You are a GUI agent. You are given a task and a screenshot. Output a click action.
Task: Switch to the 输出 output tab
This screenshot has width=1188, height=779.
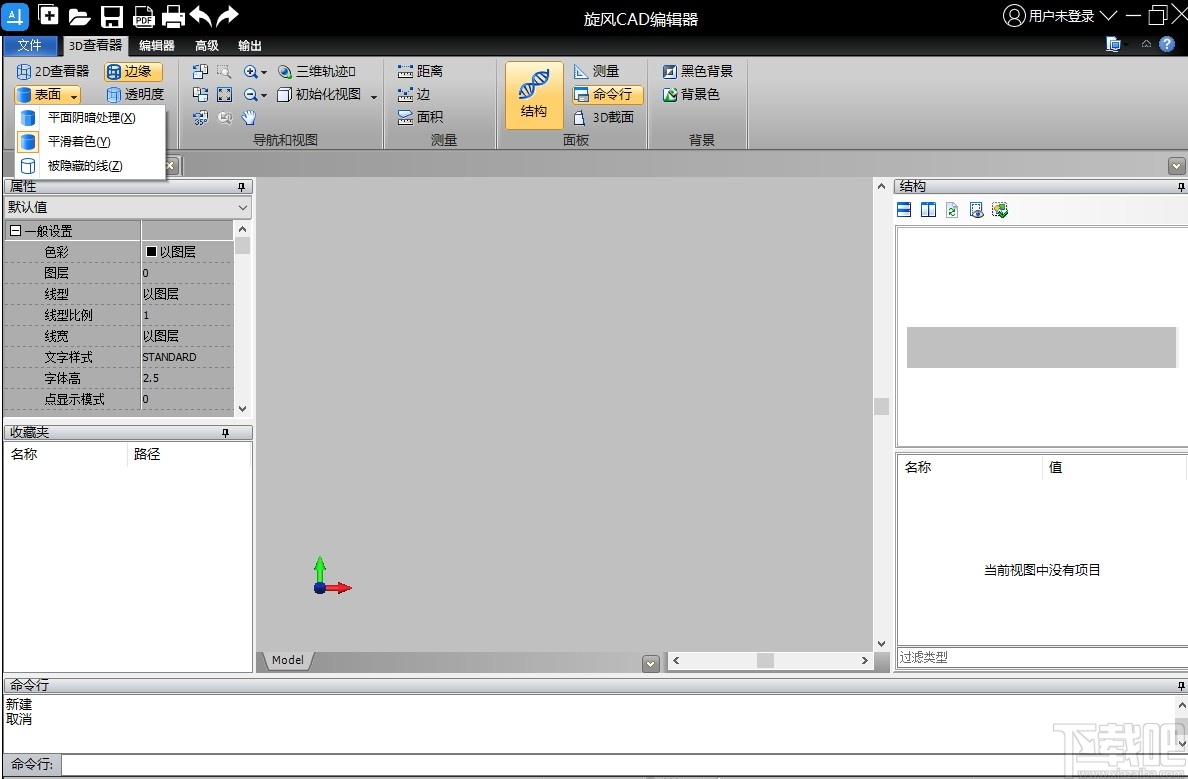250,45
